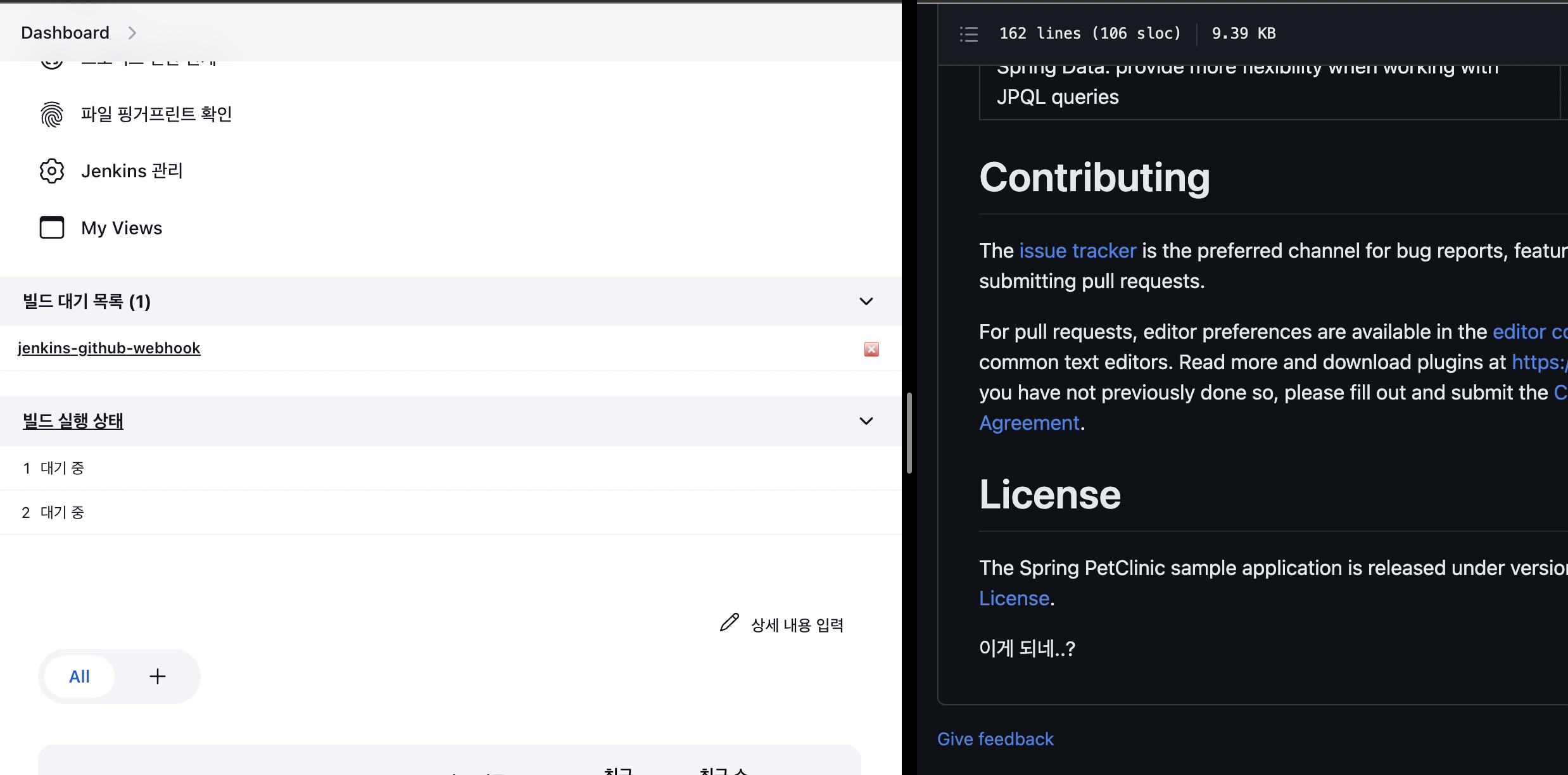Open Jenkins 관리 menu item
Image resolution: width=1568 pixels, height=775 pixels.
pos(132,171)
